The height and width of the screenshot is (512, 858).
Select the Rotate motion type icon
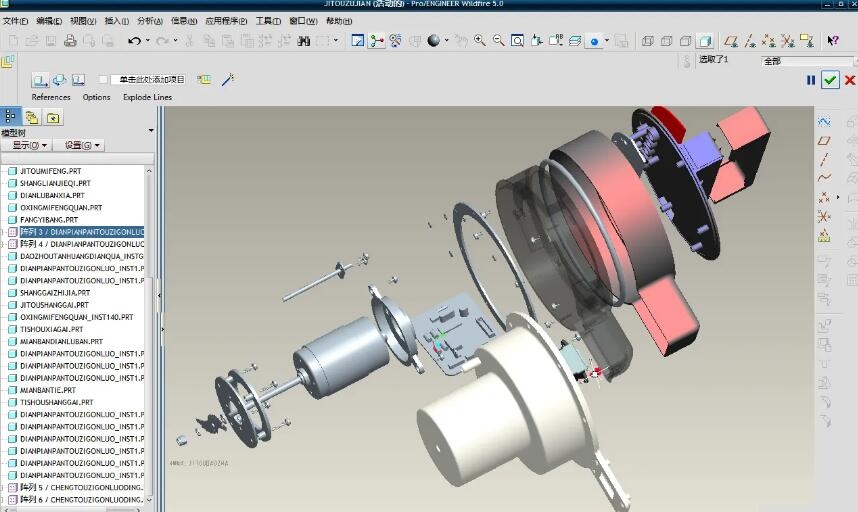tap(59, 80)
